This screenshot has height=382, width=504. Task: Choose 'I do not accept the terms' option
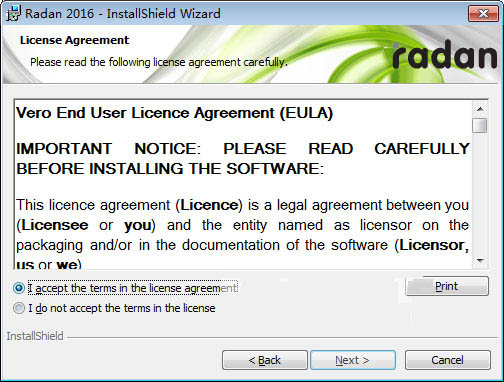[19, 308]
